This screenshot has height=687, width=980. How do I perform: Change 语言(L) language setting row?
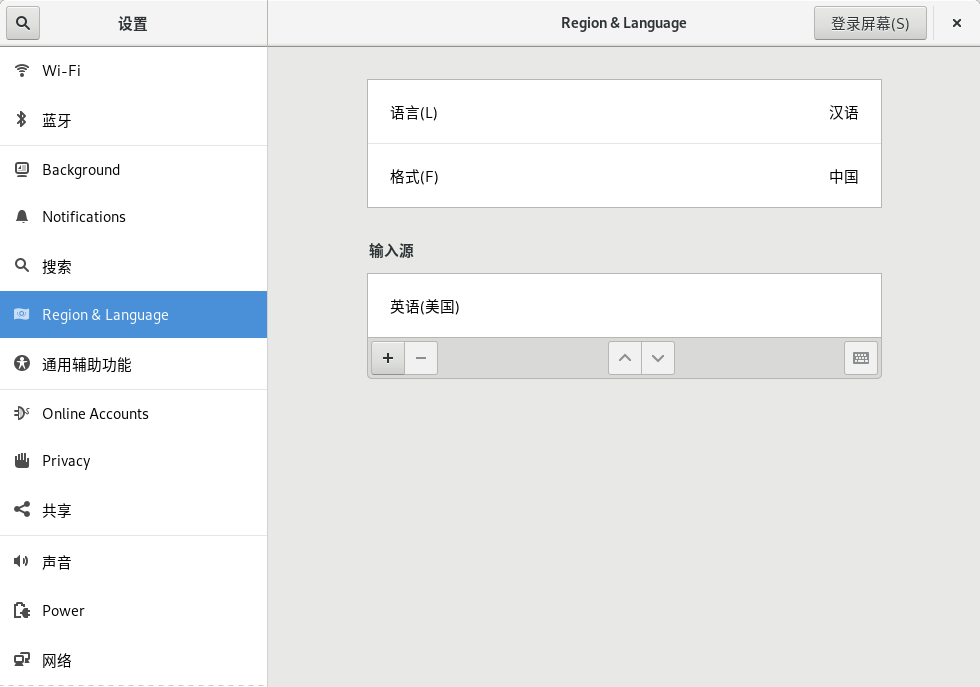click(624, 113)
